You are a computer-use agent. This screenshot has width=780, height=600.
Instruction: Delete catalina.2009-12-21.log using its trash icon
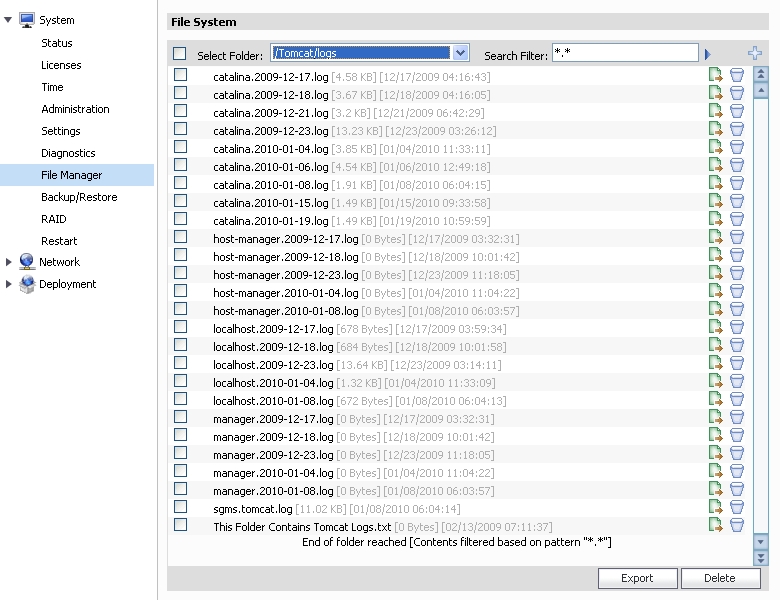click(x=737, y=111)
